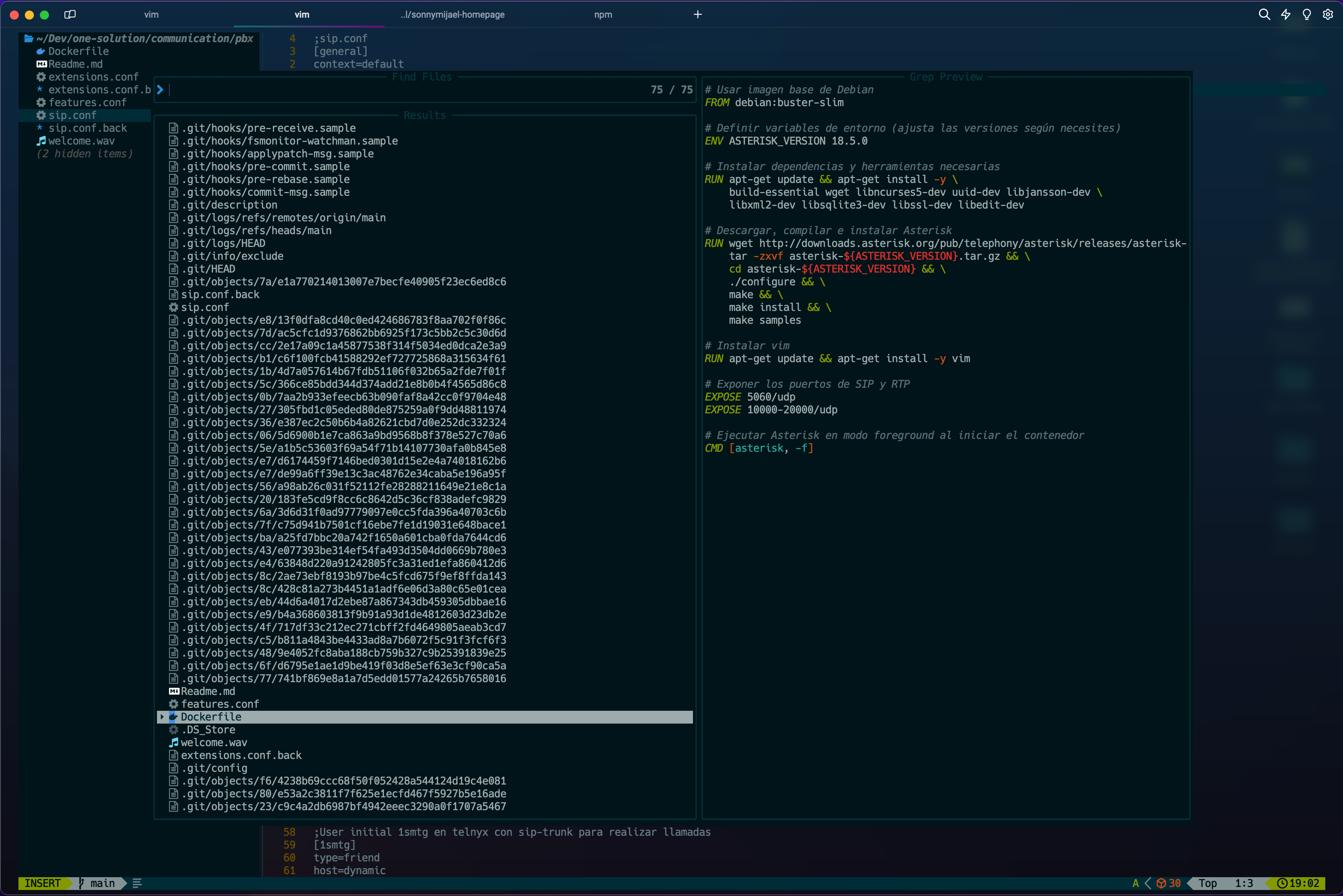Add a new terminal tab with plus
Screen dimensions: 1343x896
(697, 14)
